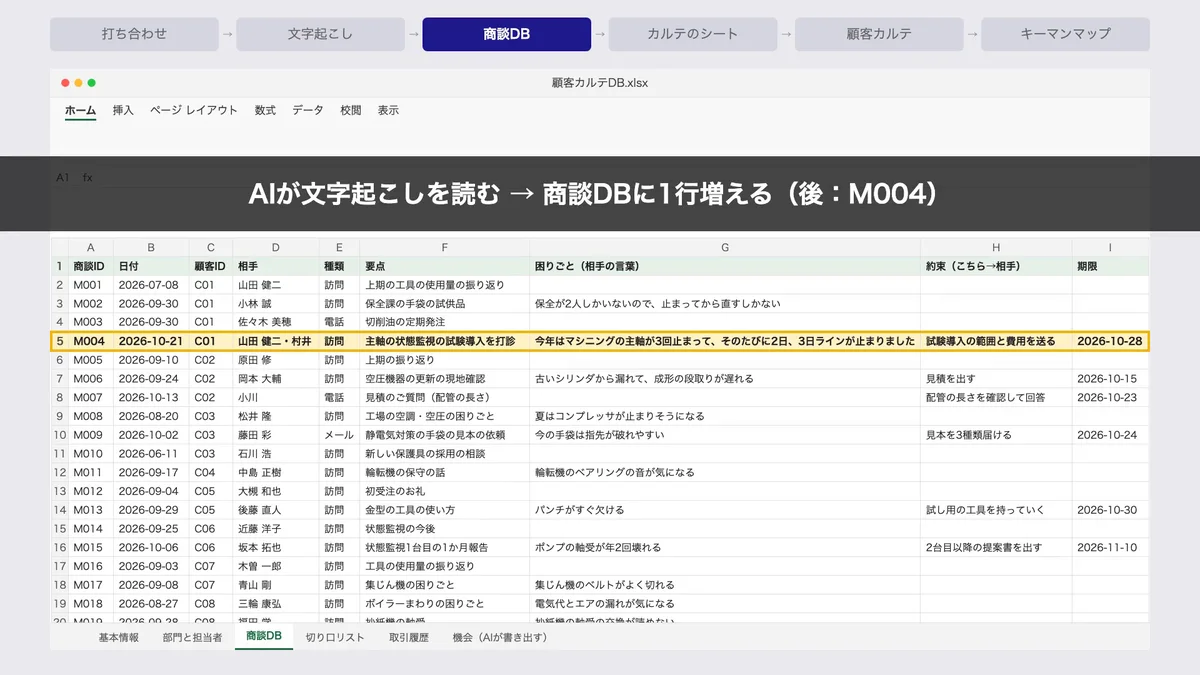Select the 打ち合わせ step button

pos(134,34)
